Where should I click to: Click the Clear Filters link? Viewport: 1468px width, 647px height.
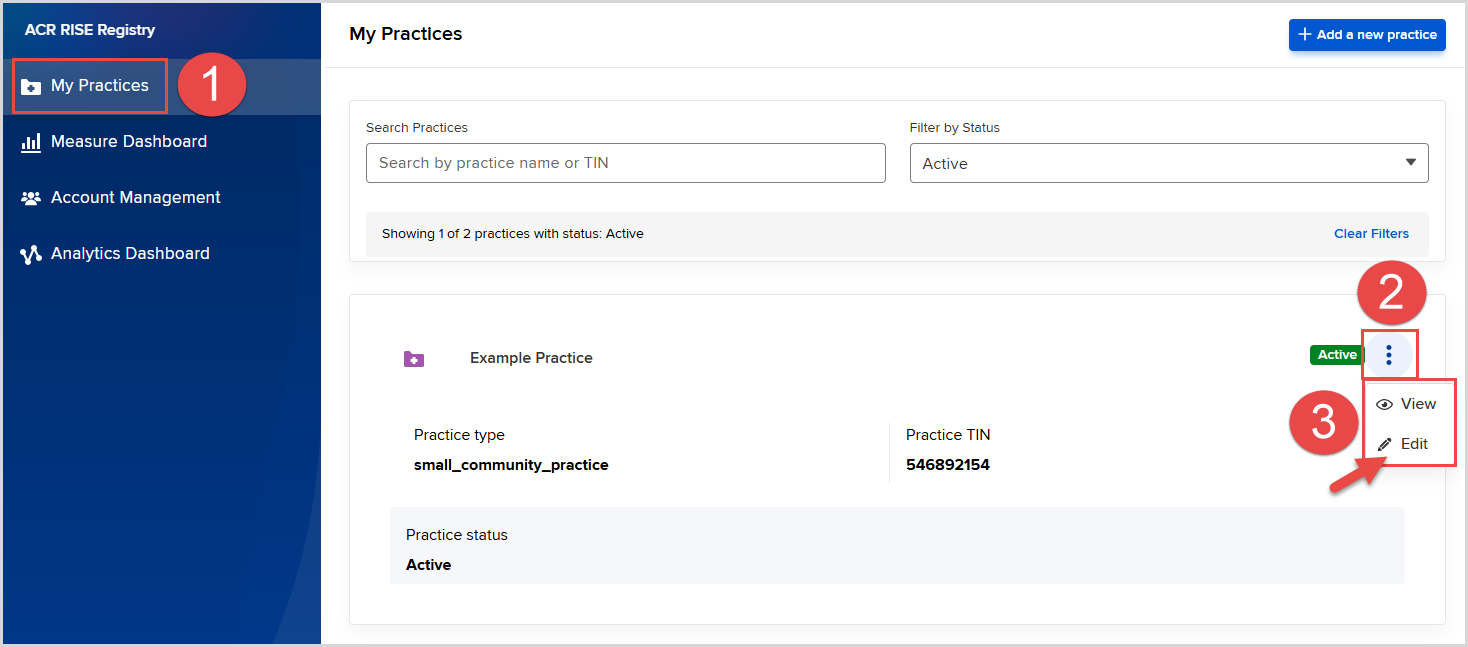[x=1371, y=234]
